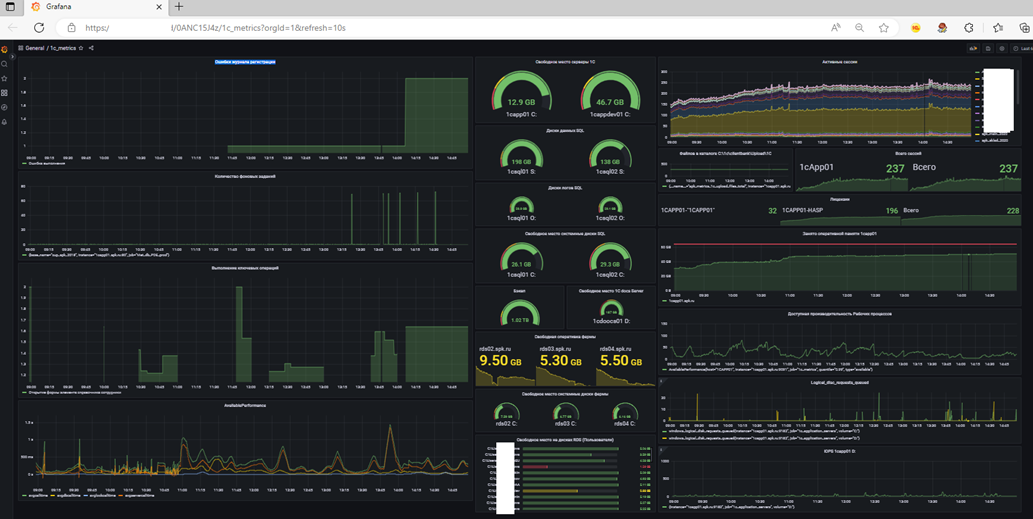Open the Last time range picker
The width and height of the screenshot is (1033, 519).
click(x=1022, y=48)
